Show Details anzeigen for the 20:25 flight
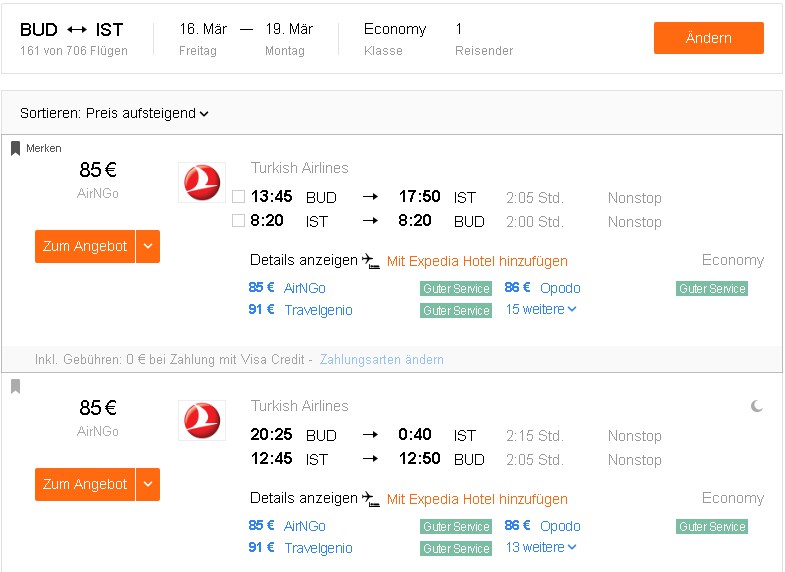The width and height of the screenshot is (785, 572). 303,498
